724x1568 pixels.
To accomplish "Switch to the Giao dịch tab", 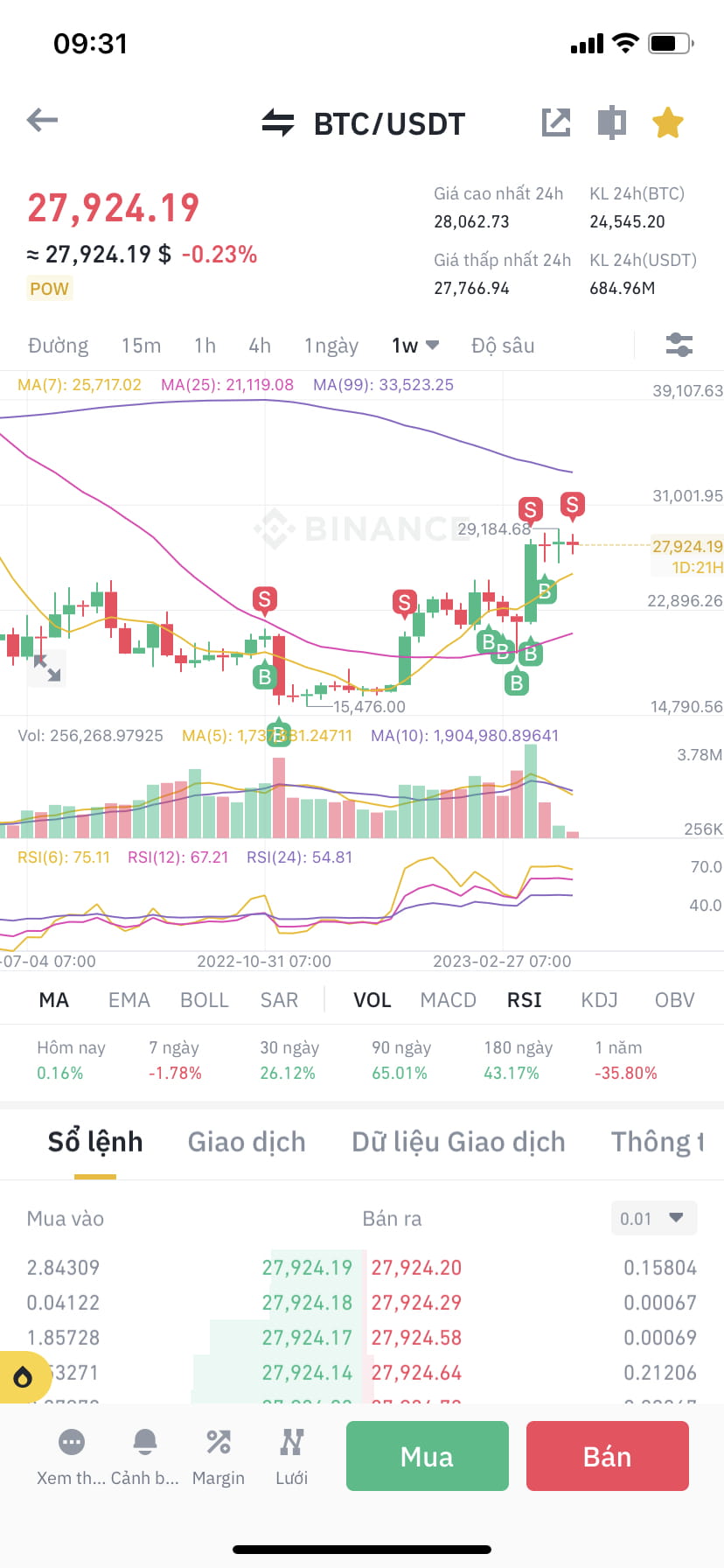I will coord(247,1142).
